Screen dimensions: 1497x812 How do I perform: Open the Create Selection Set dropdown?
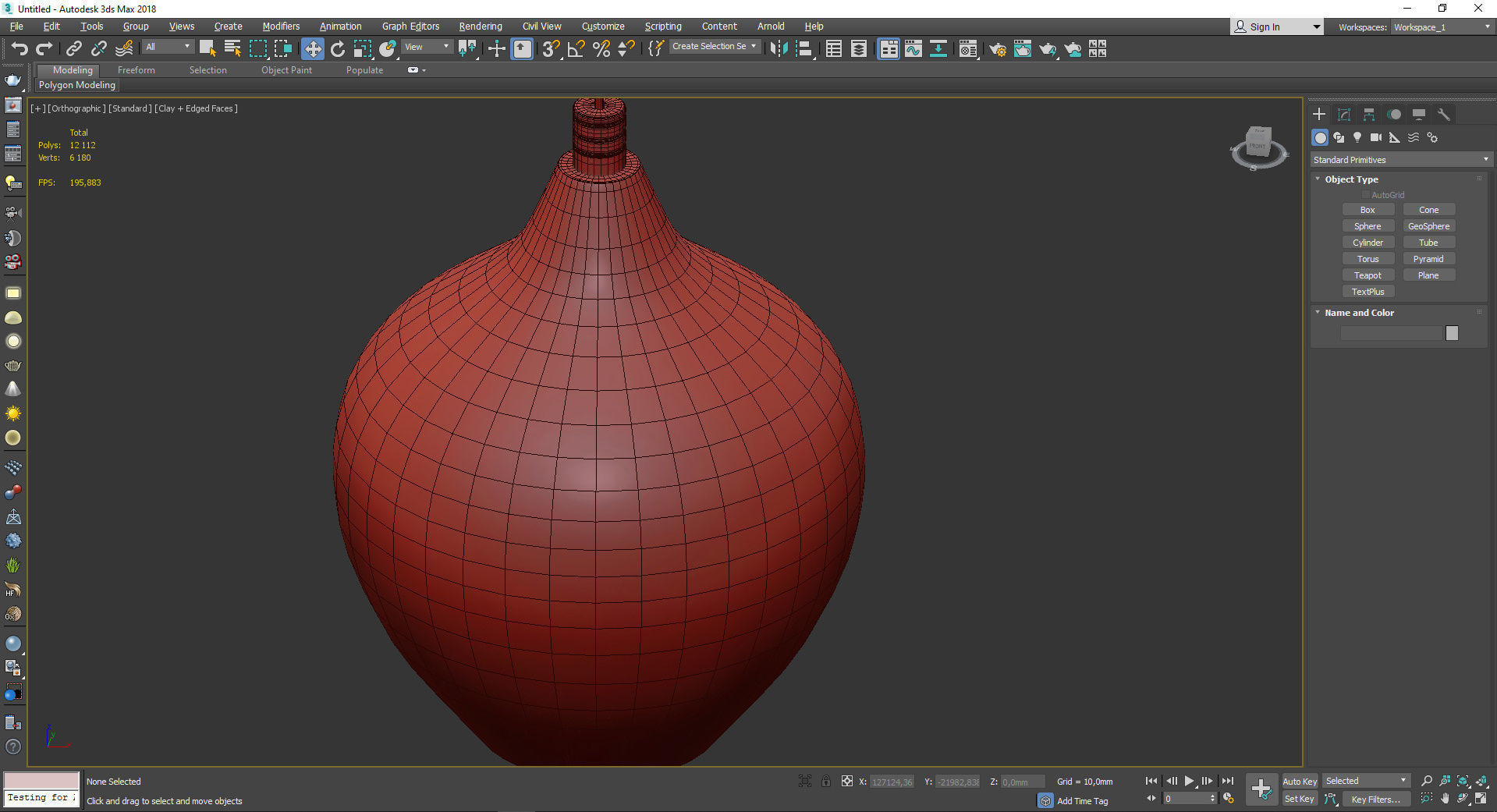click(x=714, y=47)
